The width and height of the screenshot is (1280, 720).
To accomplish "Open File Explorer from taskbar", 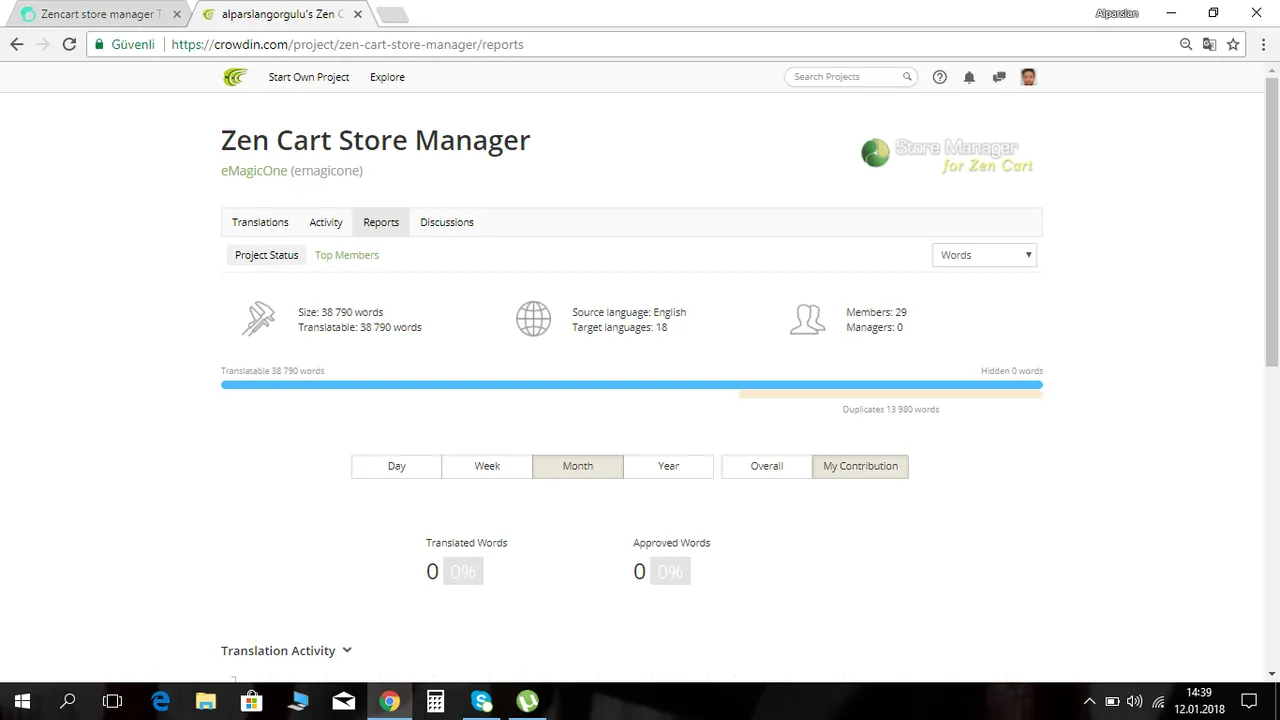I will tap(206, 701).
